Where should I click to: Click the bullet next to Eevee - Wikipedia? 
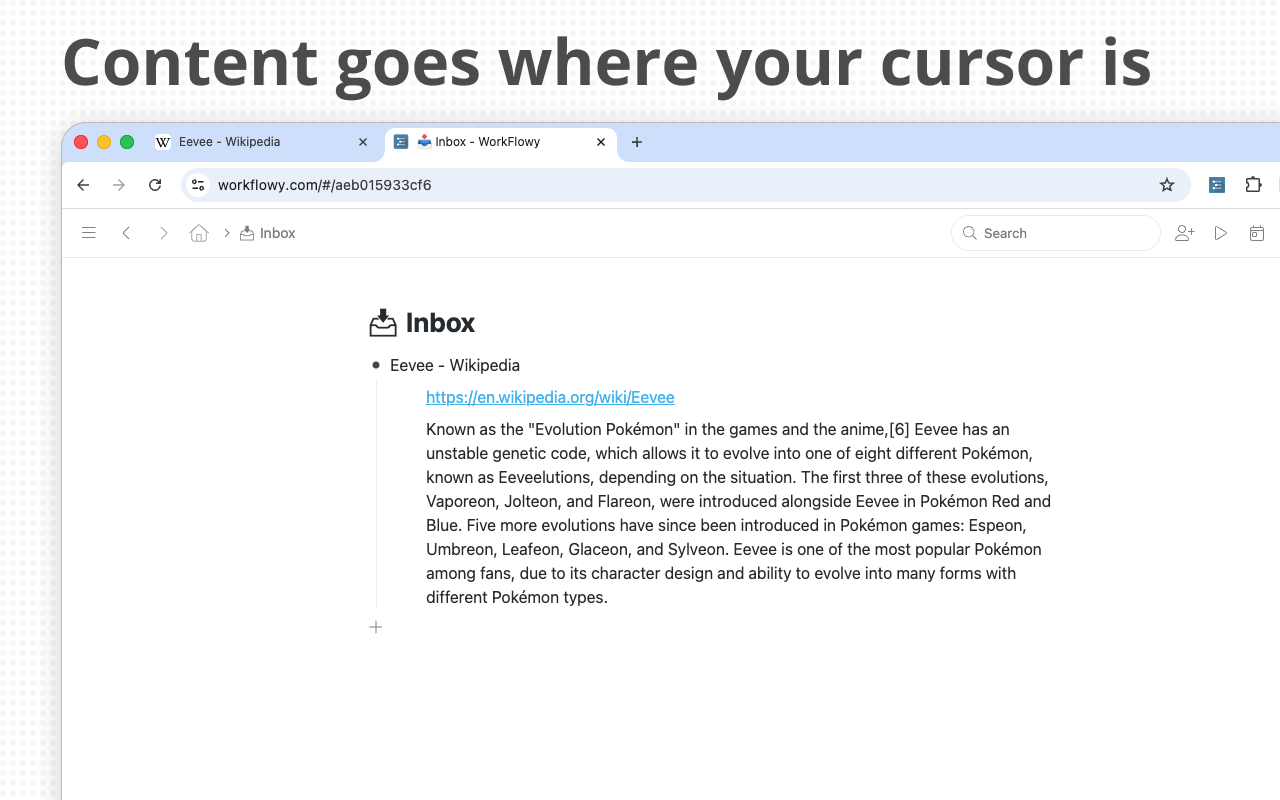(x=376, y=366)
